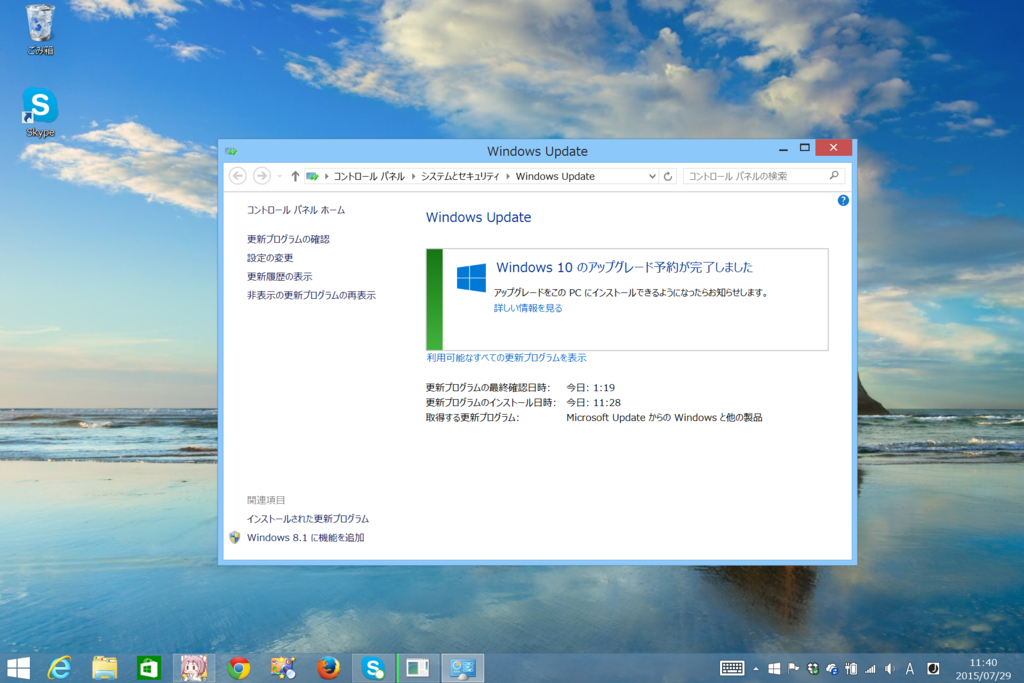Open address bar history dropdown
This screenshot has width=1024, height=683.
point(652,176)
